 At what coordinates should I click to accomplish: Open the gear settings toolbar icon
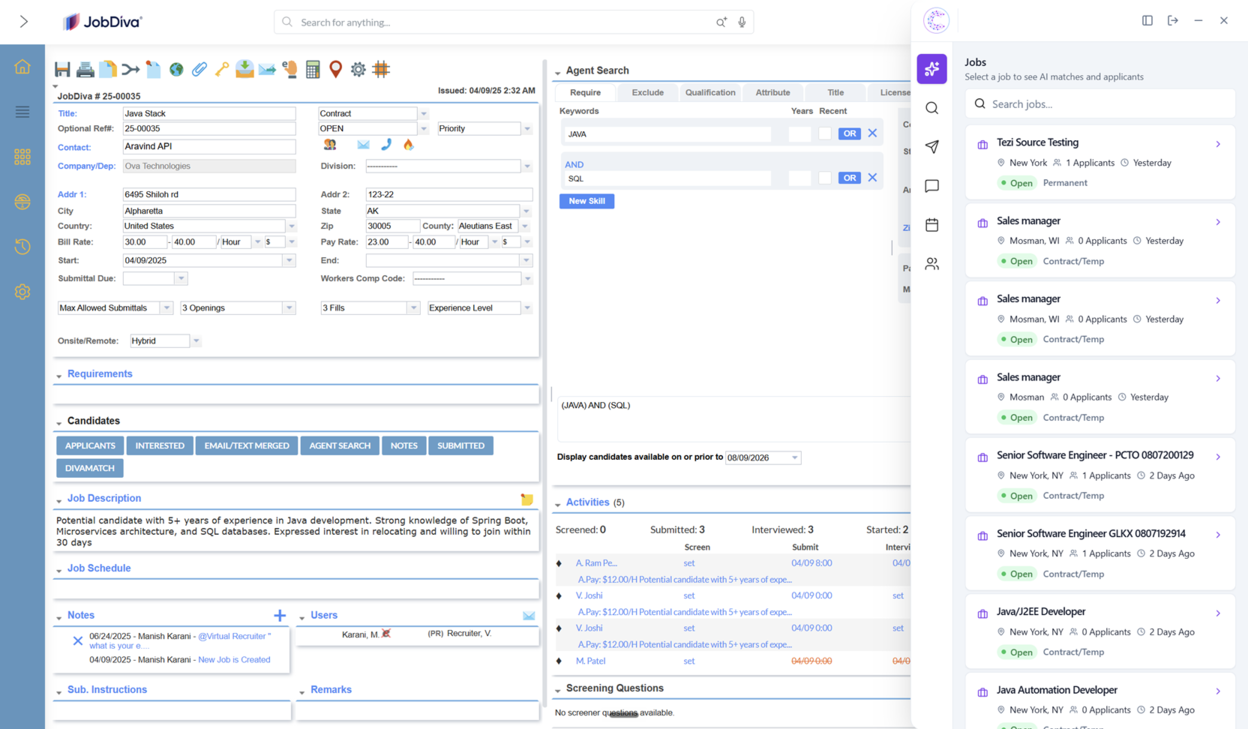point(358,69)
